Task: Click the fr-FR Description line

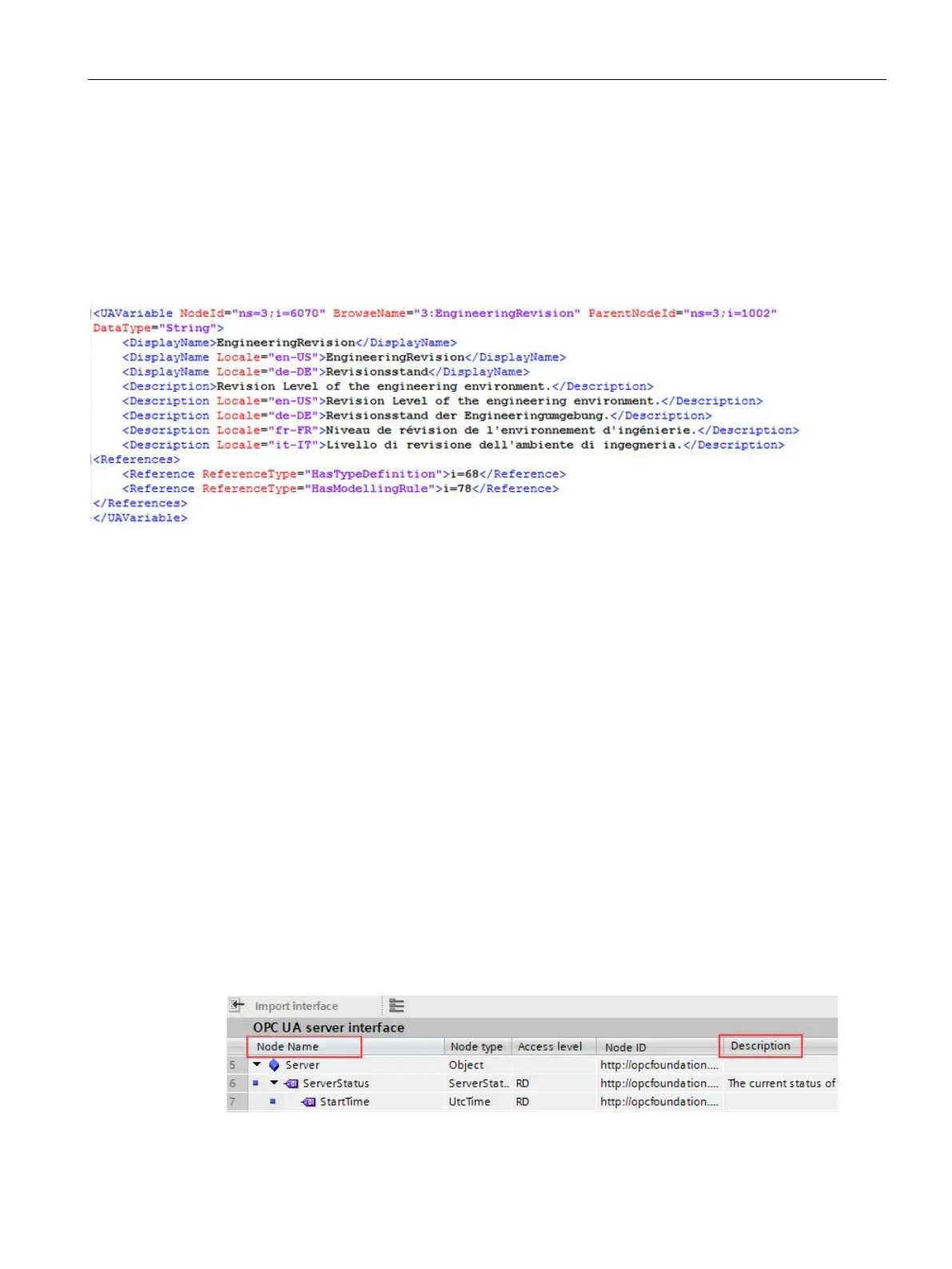Action: 460,430
